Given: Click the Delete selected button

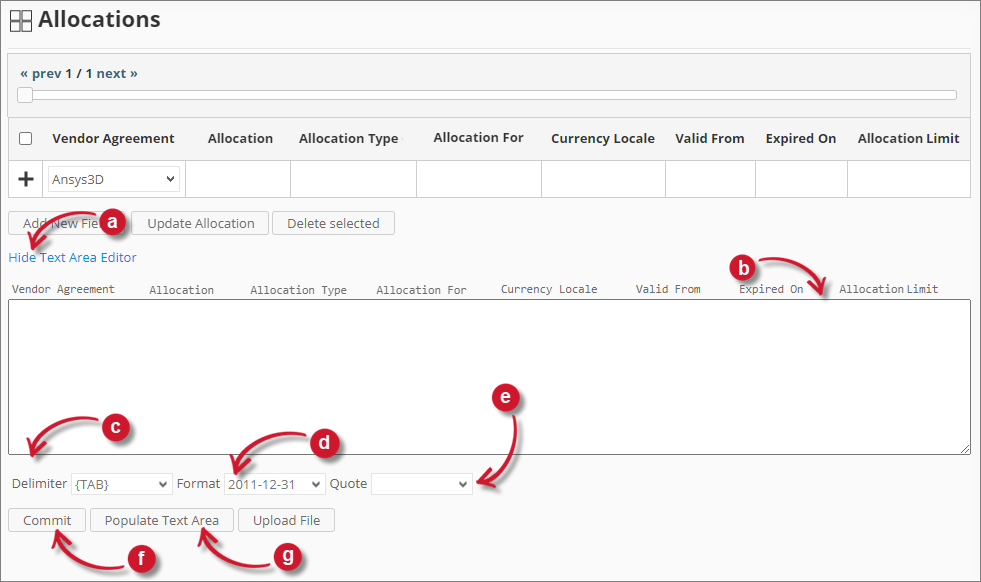Looking at the screenshot, I should click(x=333, y=223).
